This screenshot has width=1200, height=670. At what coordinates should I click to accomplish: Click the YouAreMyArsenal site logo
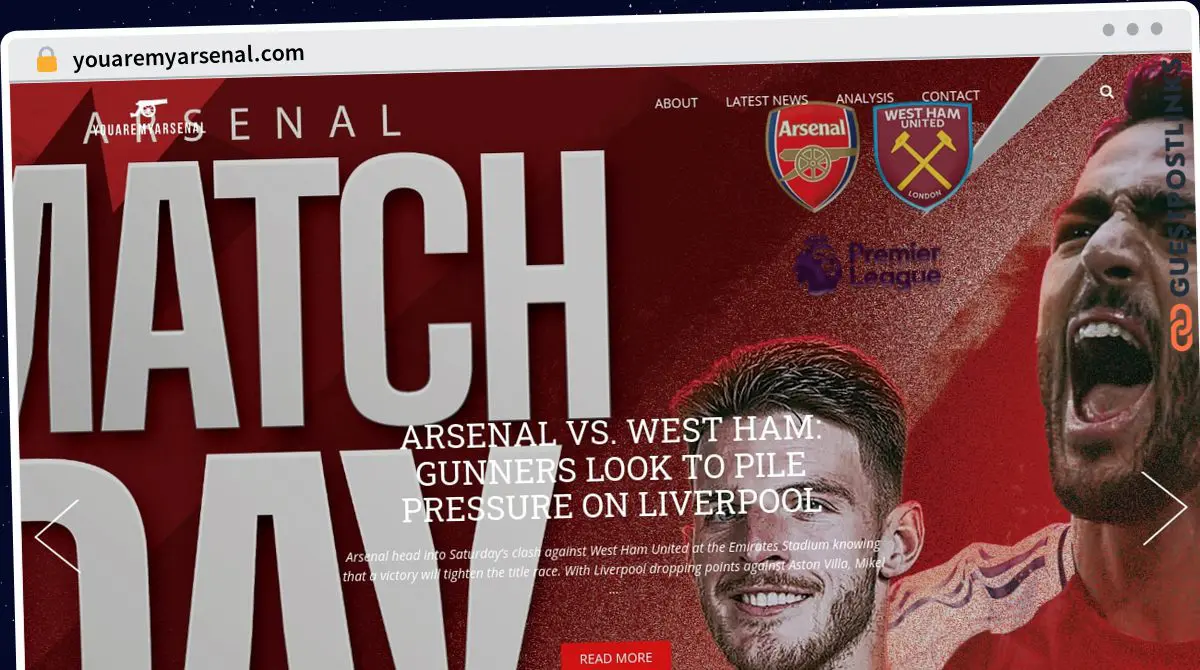tap(147, 118)
